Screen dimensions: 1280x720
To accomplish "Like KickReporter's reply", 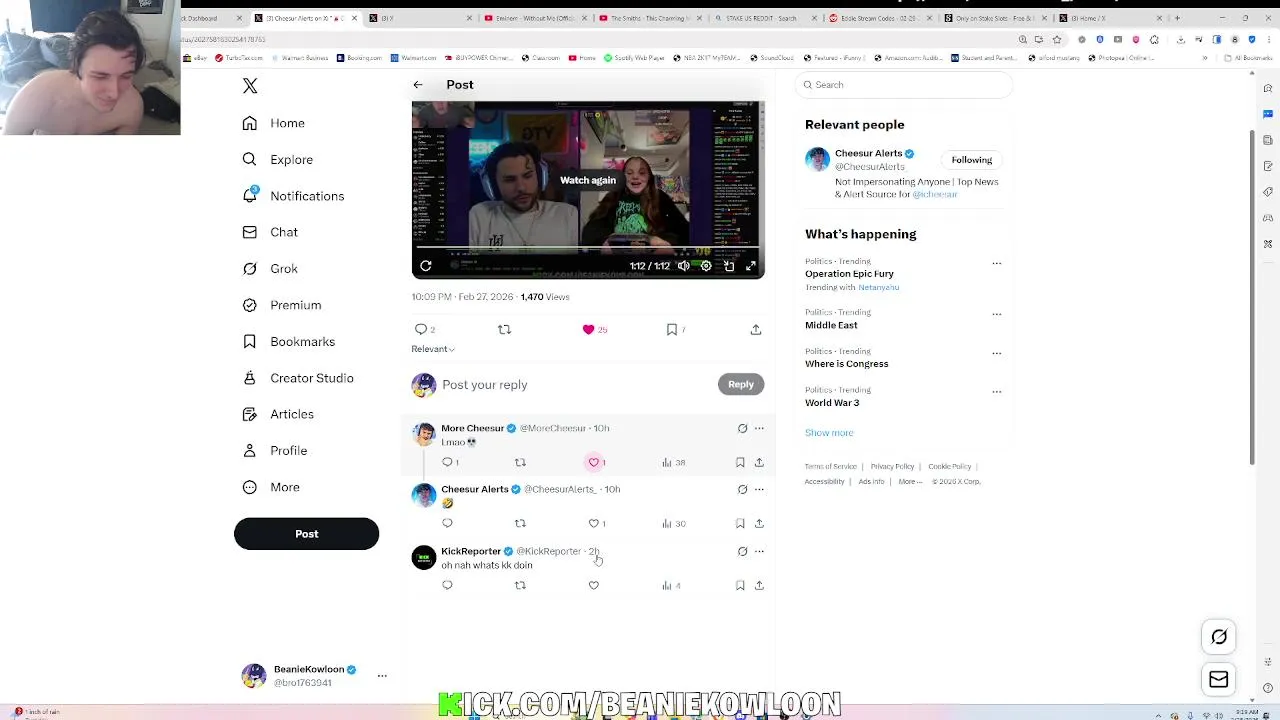I will (x=594, y=585).
